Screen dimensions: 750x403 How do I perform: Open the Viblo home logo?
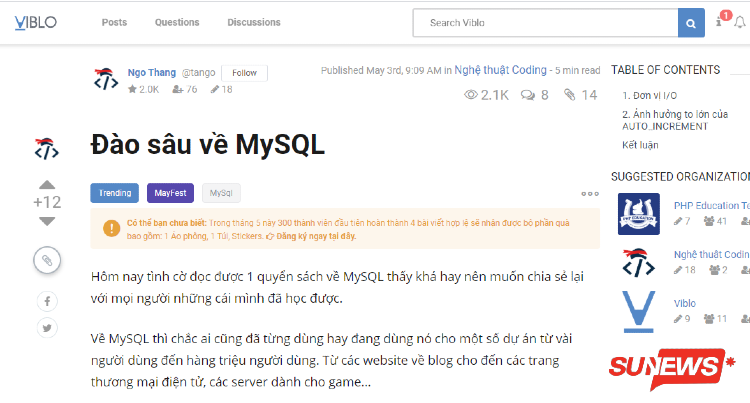(35, 22)
